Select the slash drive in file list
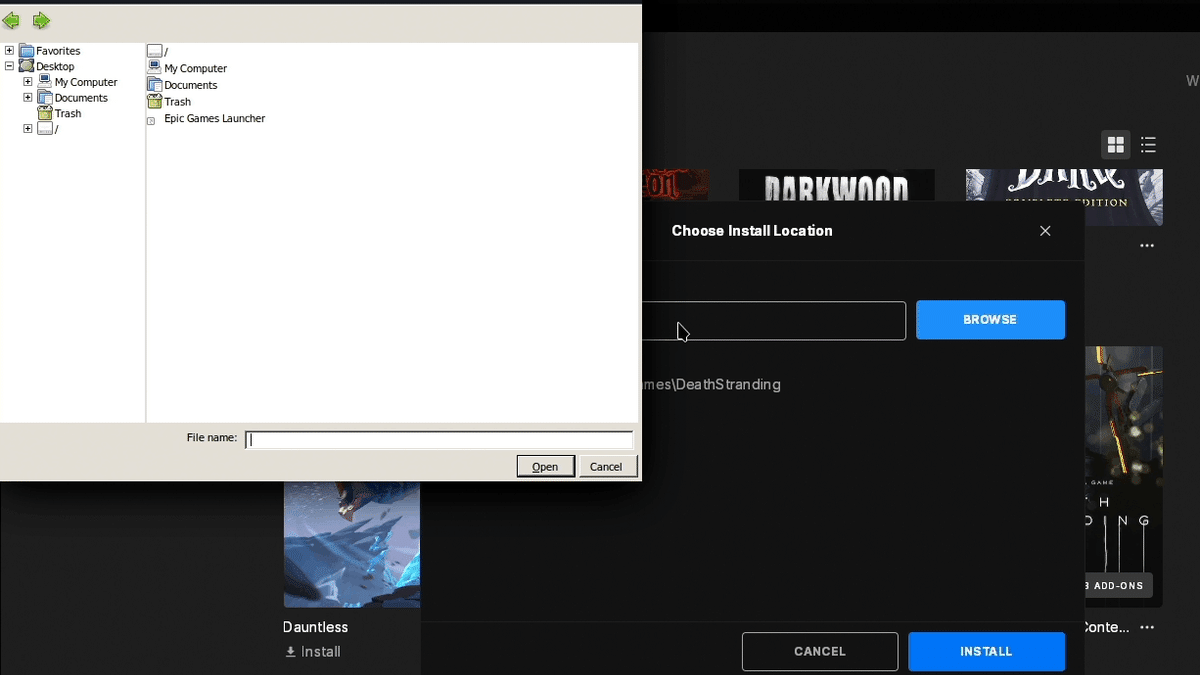Viewport: 1200px width, 675px height. point(166,51)
